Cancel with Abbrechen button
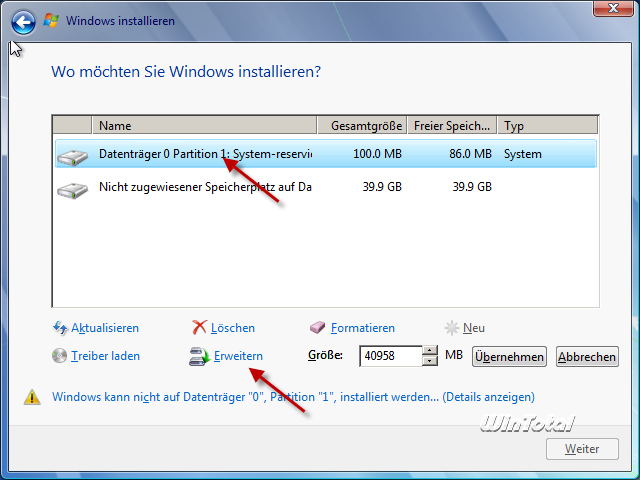Image resolution: width=640 pixels, height=480 pixels. (x=587, y=357)
